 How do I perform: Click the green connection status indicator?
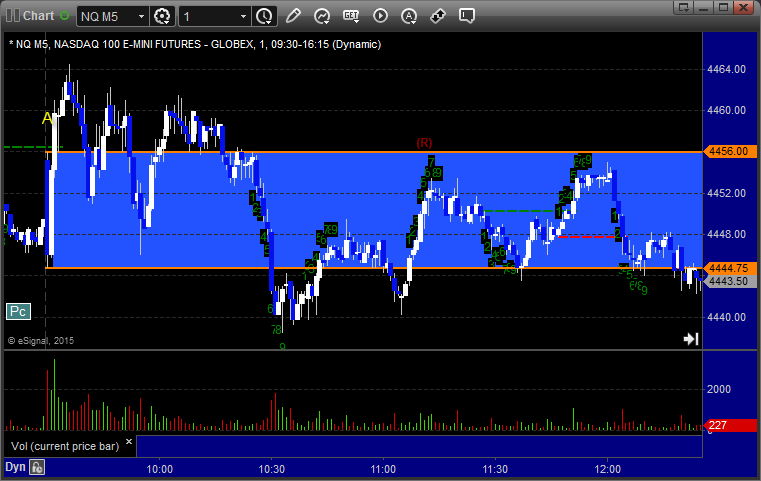[64, 16]
